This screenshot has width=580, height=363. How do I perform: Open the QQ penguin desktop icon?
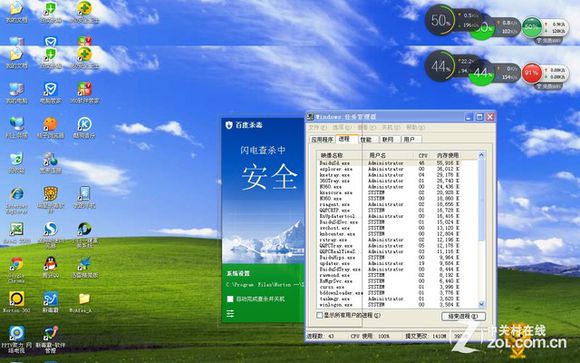click(x=50, y=264)
